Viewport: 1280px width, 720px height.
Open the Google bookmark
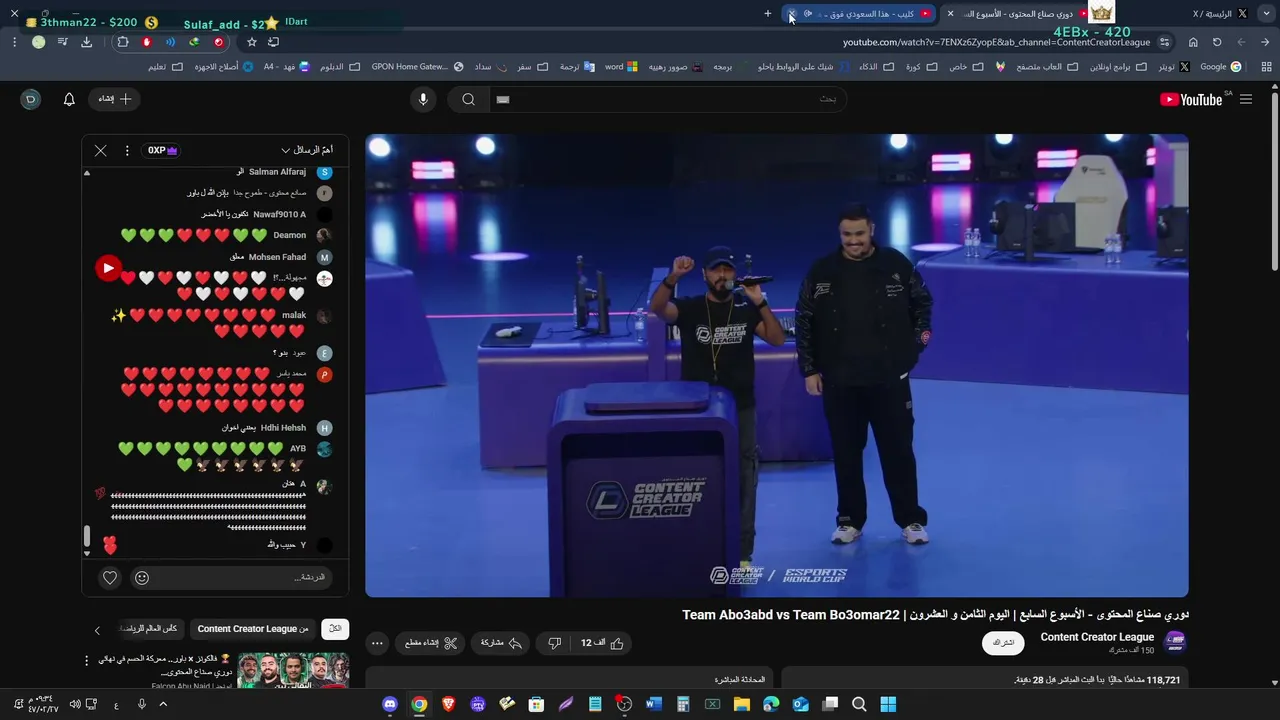pyautogui.click(x=1221, y=67)
